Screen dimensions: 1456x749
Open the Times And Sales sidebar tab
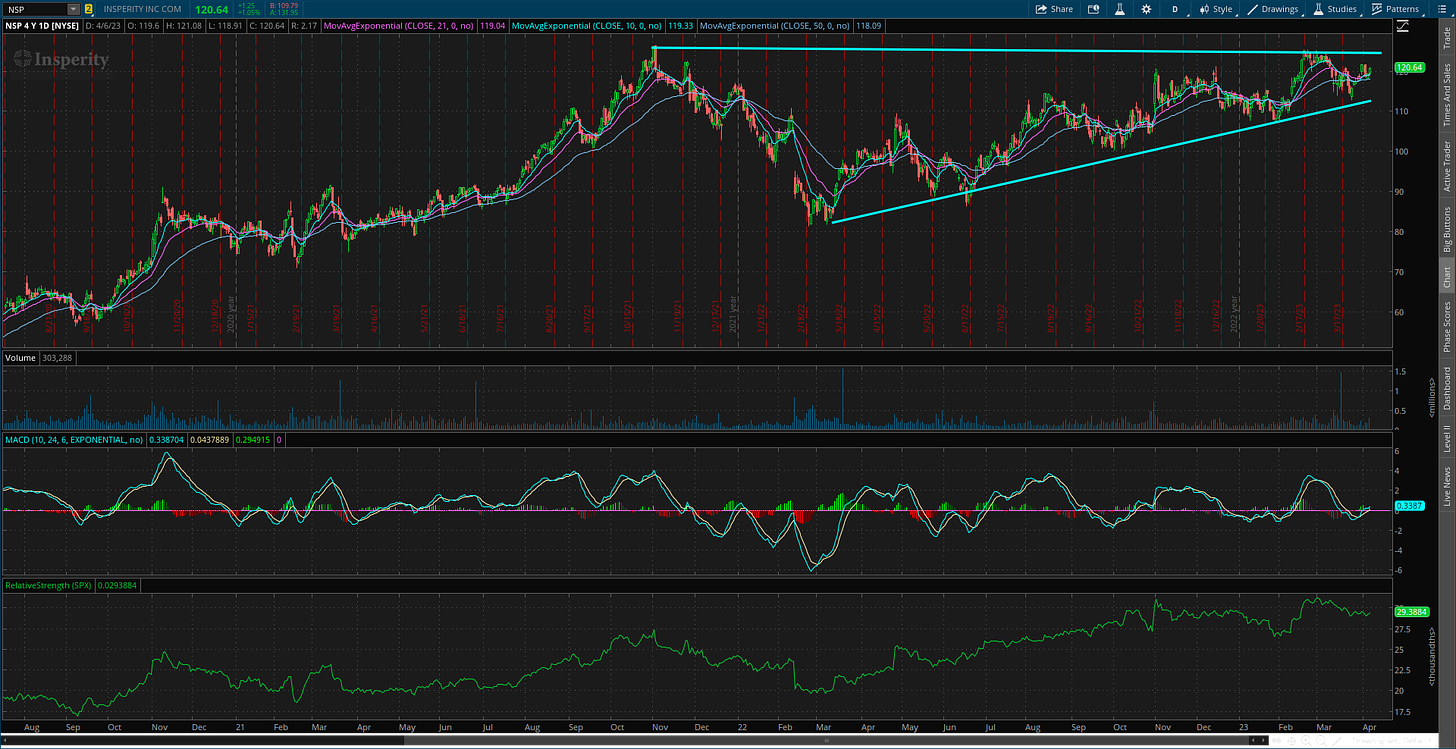[1447, 95]
